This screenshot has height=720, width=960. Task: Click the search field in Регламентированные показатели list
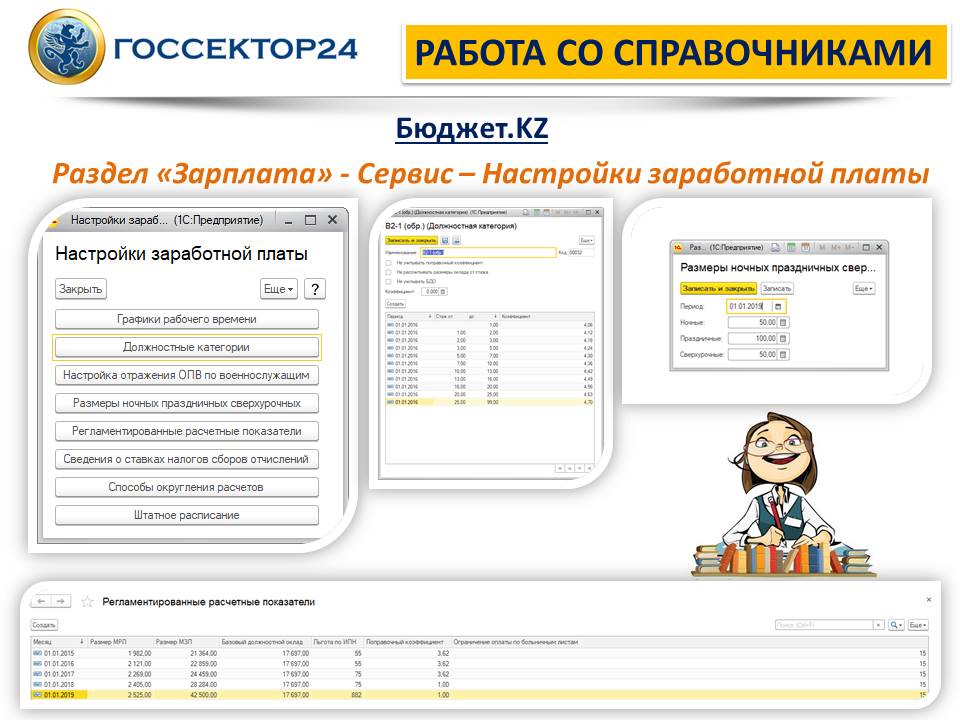point(824,625)
